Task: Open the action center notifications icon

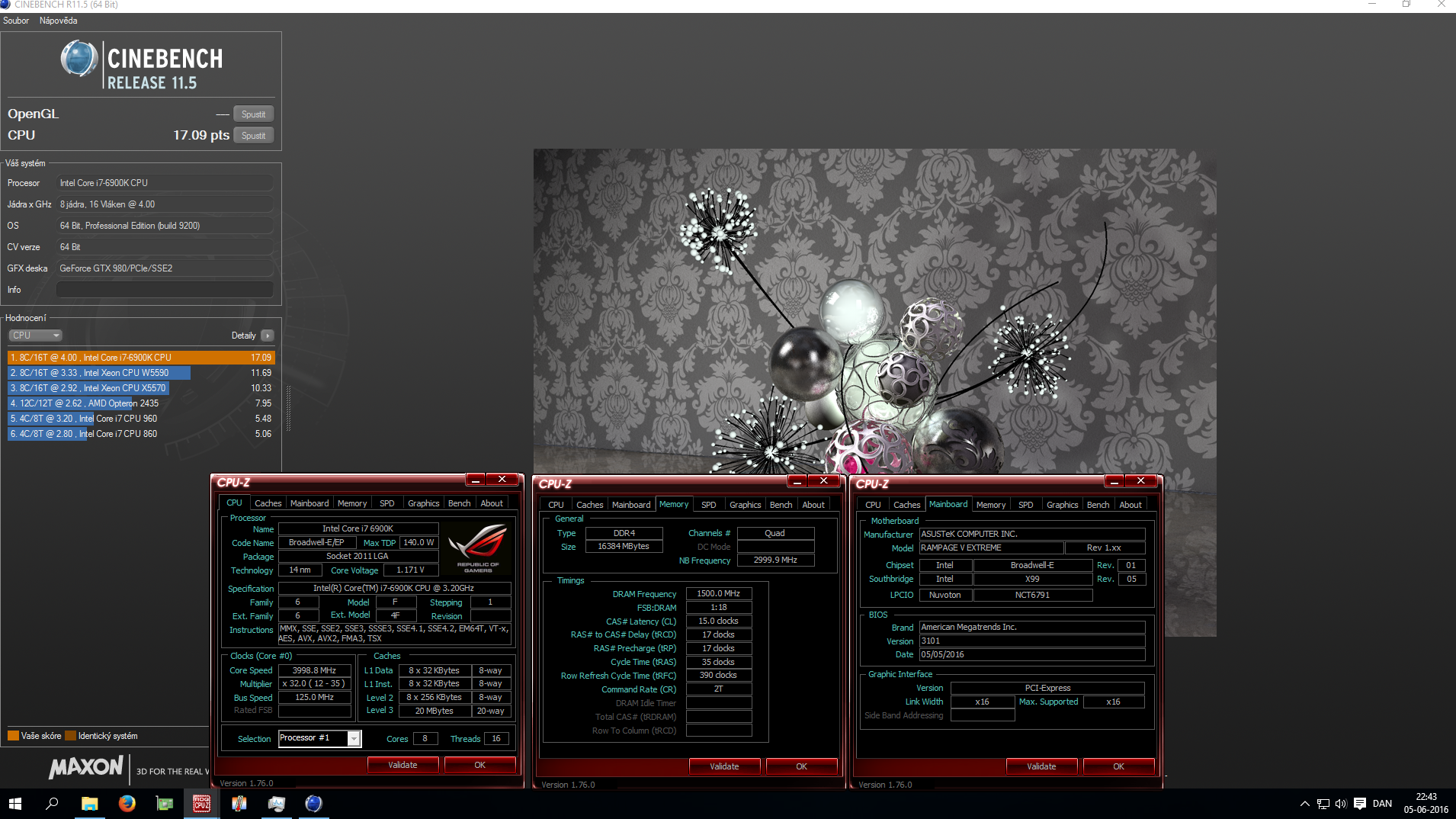Action: (x=1360, y=804)
